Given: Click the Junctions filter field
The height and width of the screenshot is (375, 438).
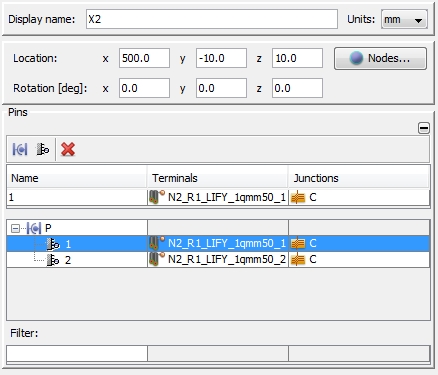Looking at the screenshot, I should tap(359, 353).
